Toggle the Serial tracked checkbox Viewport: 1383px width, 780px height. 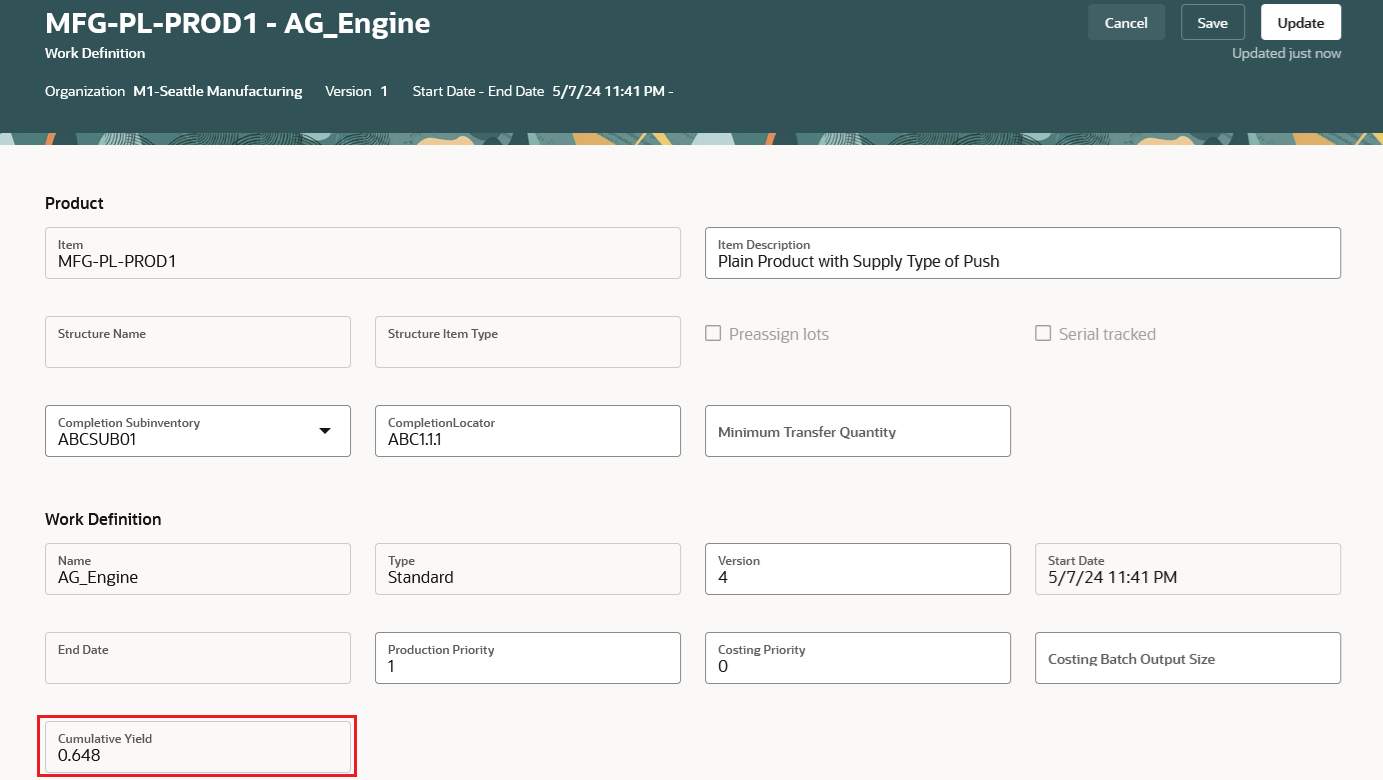click(x=1043, y=334)
